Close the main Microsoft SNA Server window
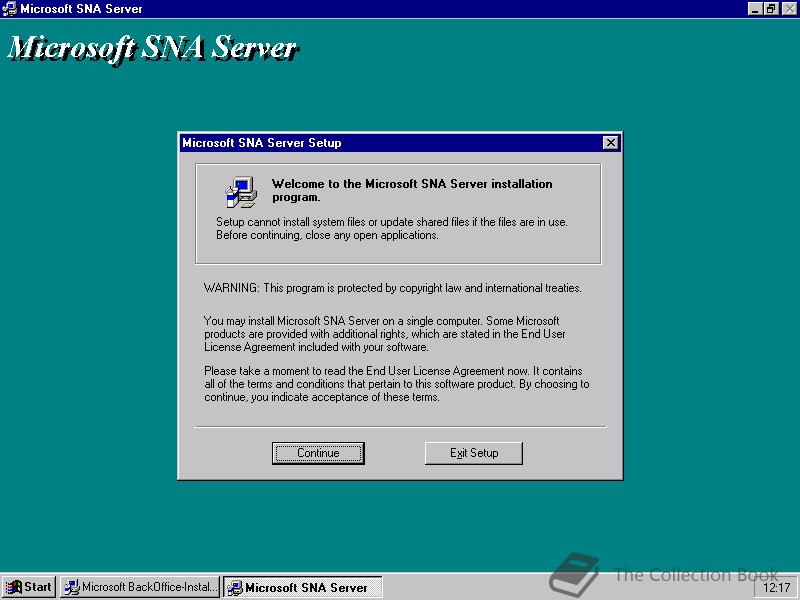 [789, 9]
